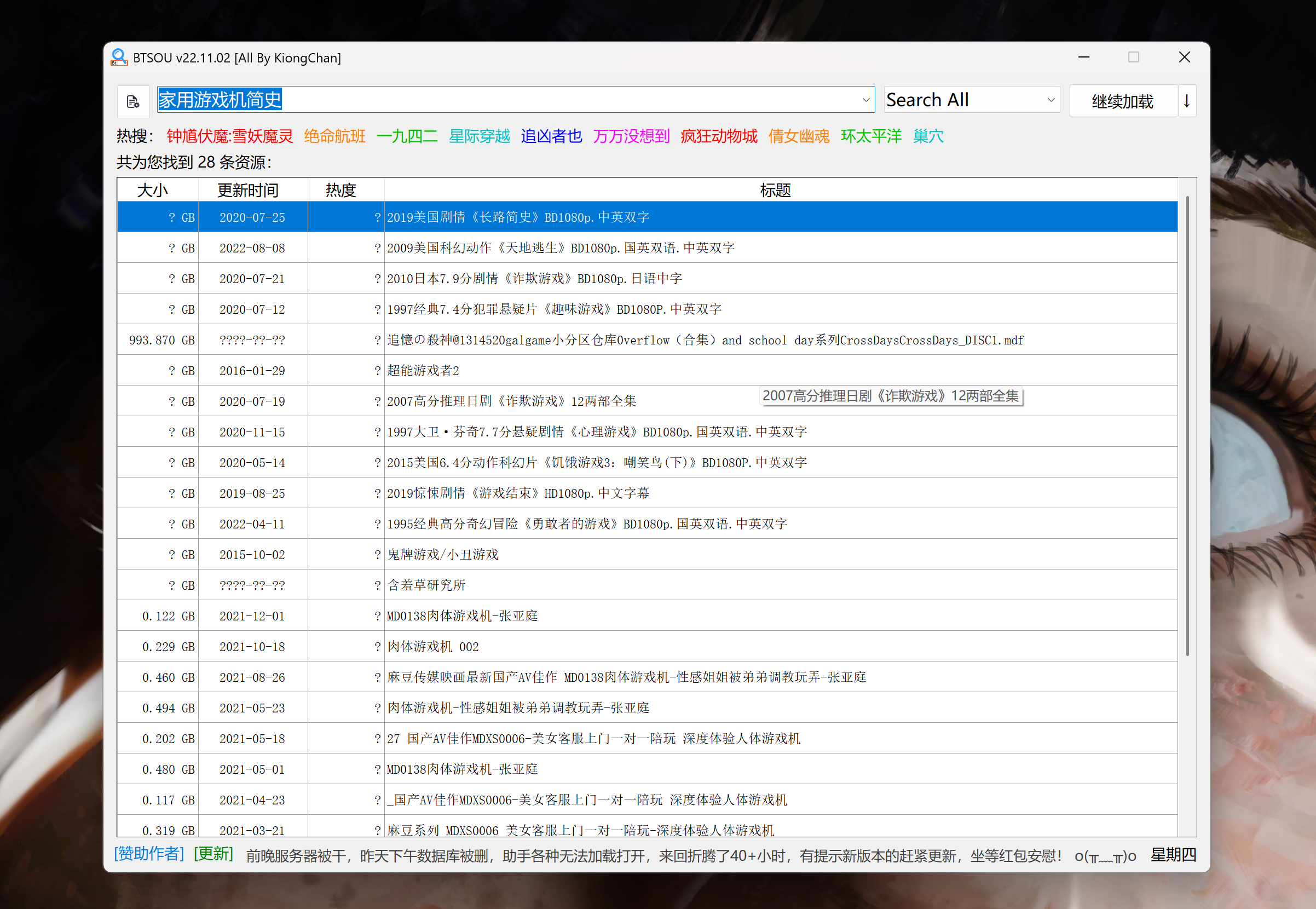Select hot search 钟馗伏魔:雪妖魔灵

[x=230, y=136]
